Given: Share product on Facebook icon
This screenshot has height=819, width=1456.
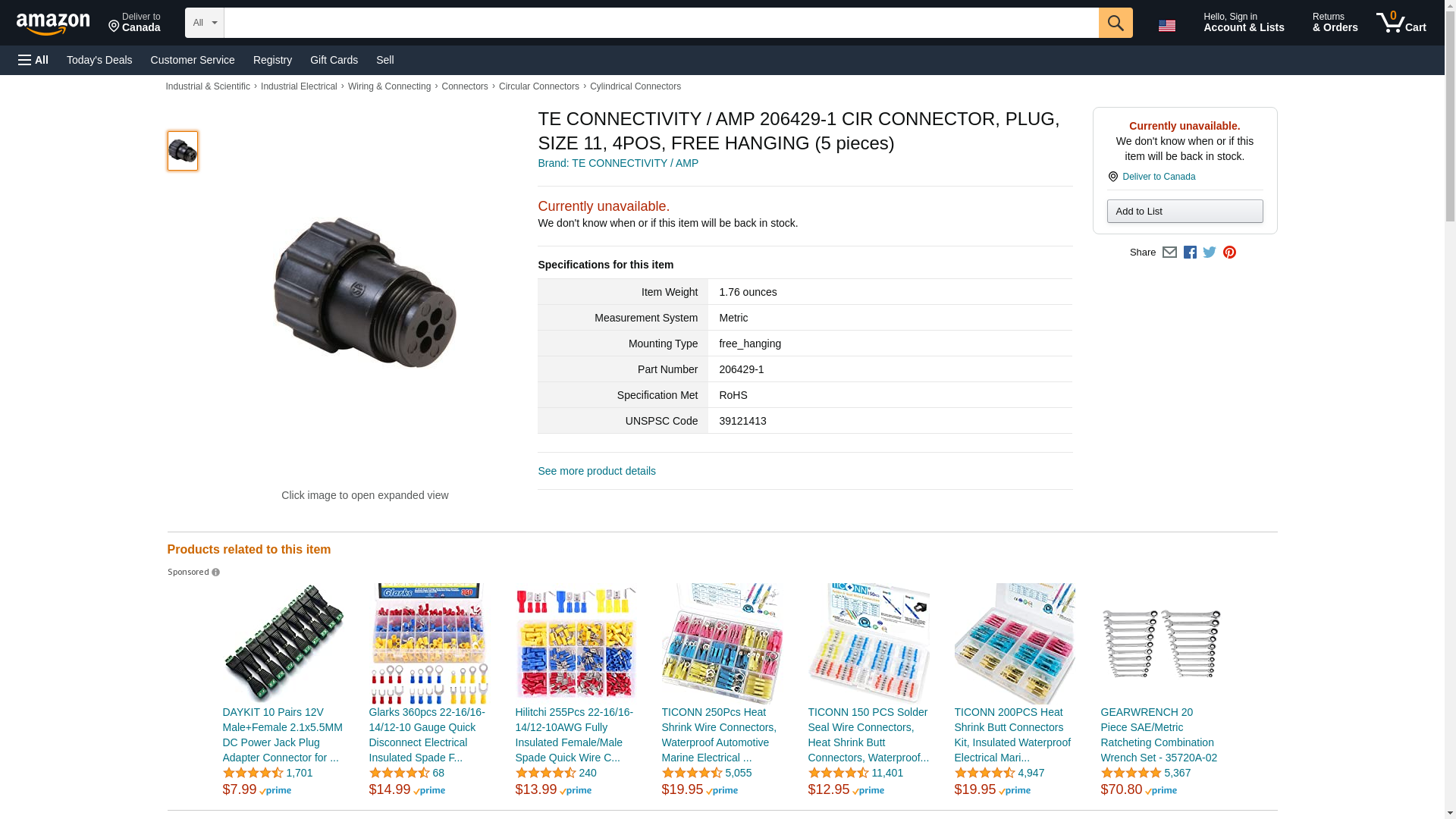Looking at the screenshot, I should pyautogui.click(x=1190, y=253).
